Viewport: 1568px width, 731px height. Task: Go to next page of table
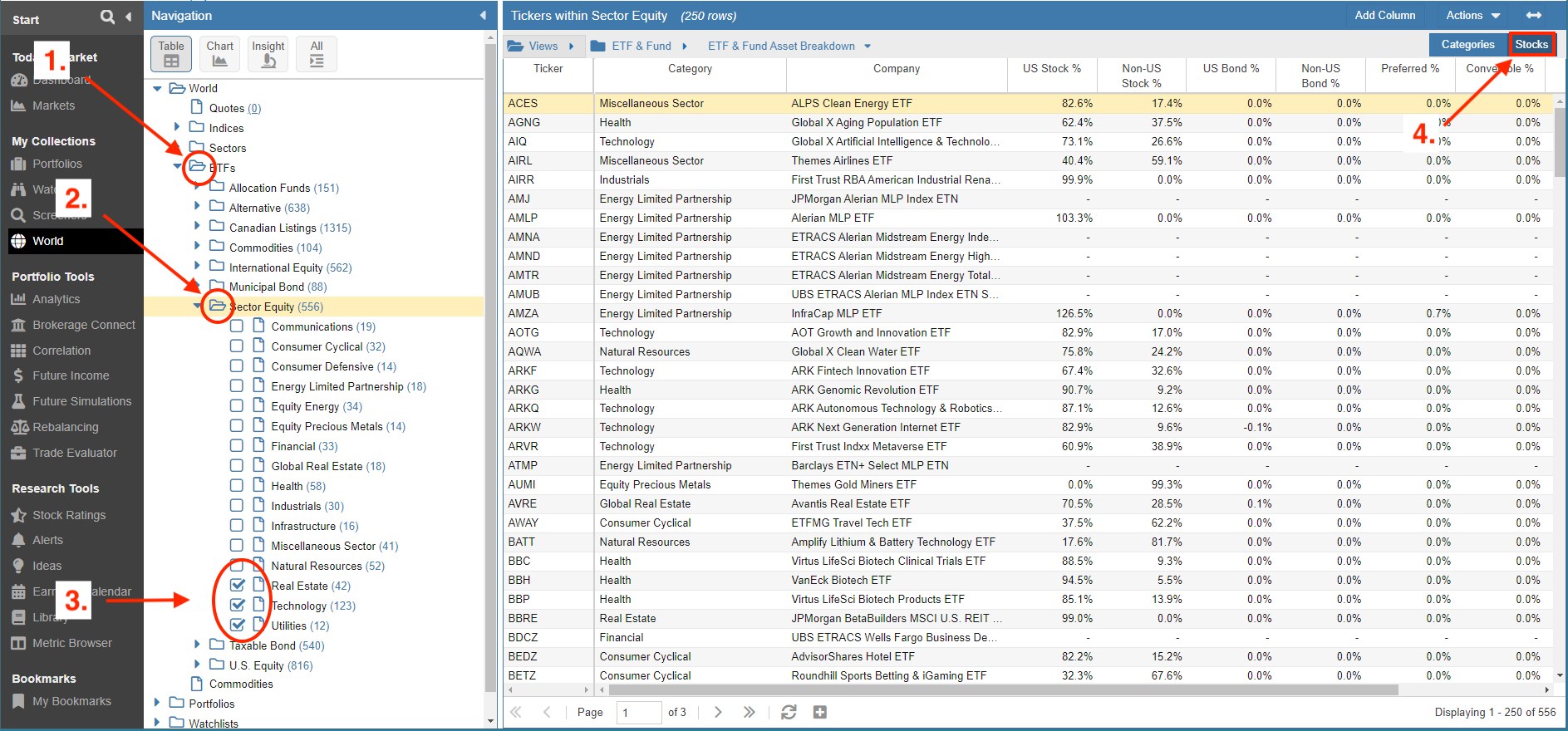(718, 712)
